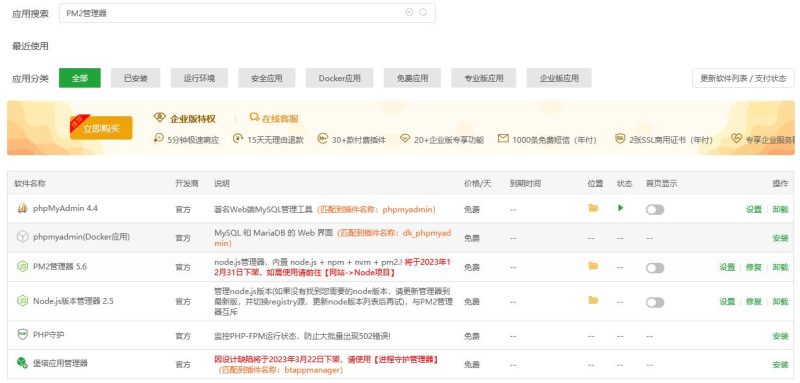This screenshot has width=800, height=383.
Task: Click the 到期时间 column header
Action: point(525,184)
